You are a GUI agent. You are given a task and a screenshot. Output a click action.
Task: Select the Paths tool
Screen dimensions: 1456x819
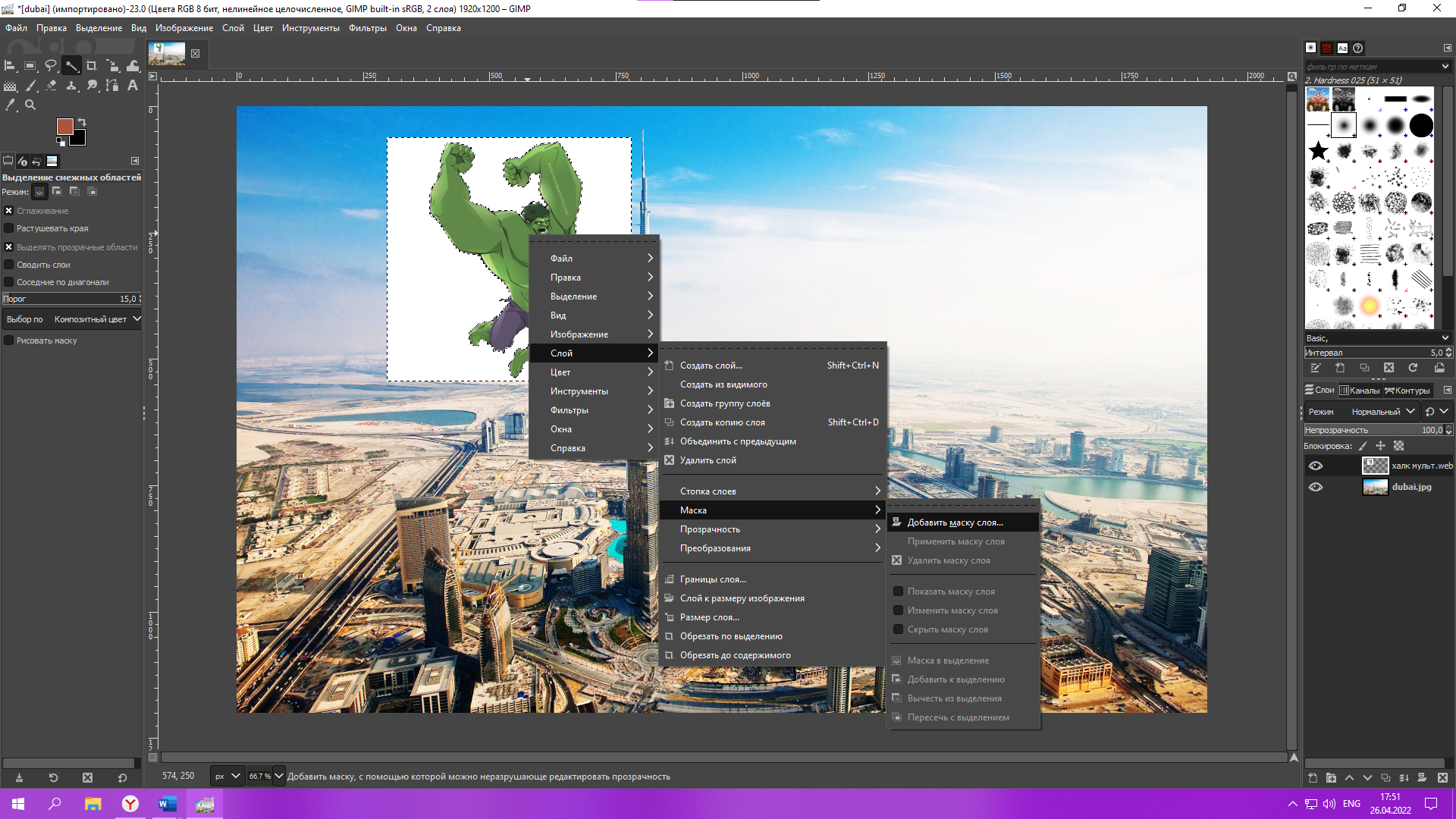(112, 86)
